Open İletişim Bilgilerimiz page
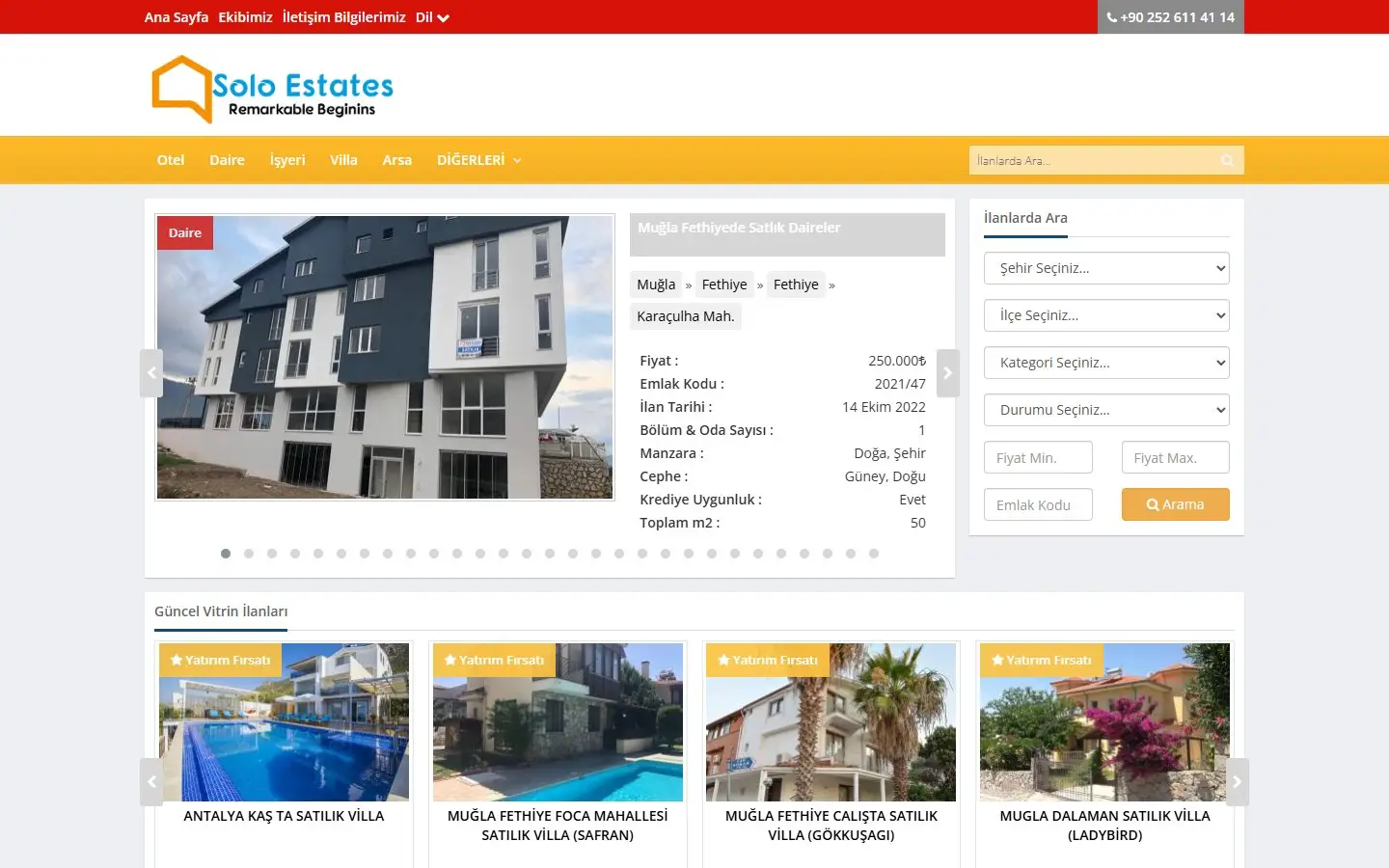Viewport: 1389px width, 868px height. point(343,17)
